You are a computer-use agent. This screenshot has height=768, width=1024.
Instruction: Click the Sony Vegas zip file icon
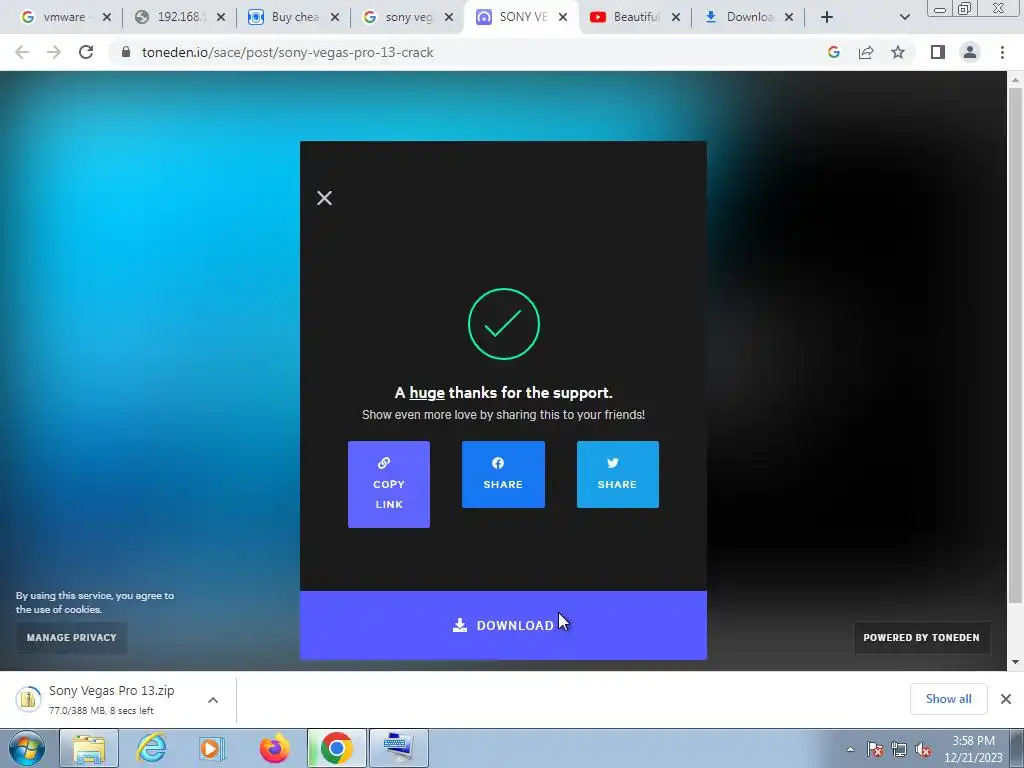tap(28, 699)
